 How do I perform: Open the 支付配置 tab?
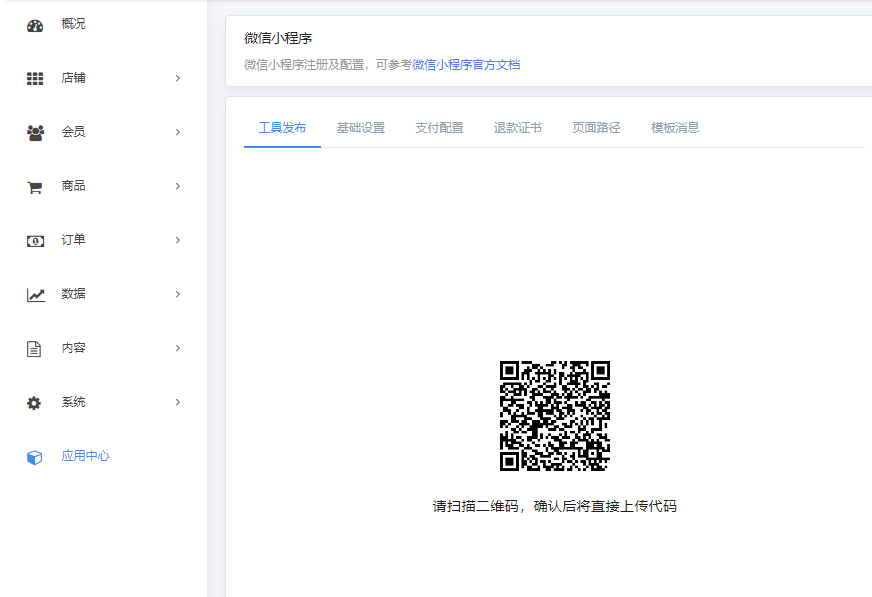pyautogui.click(x=439, y=128)
